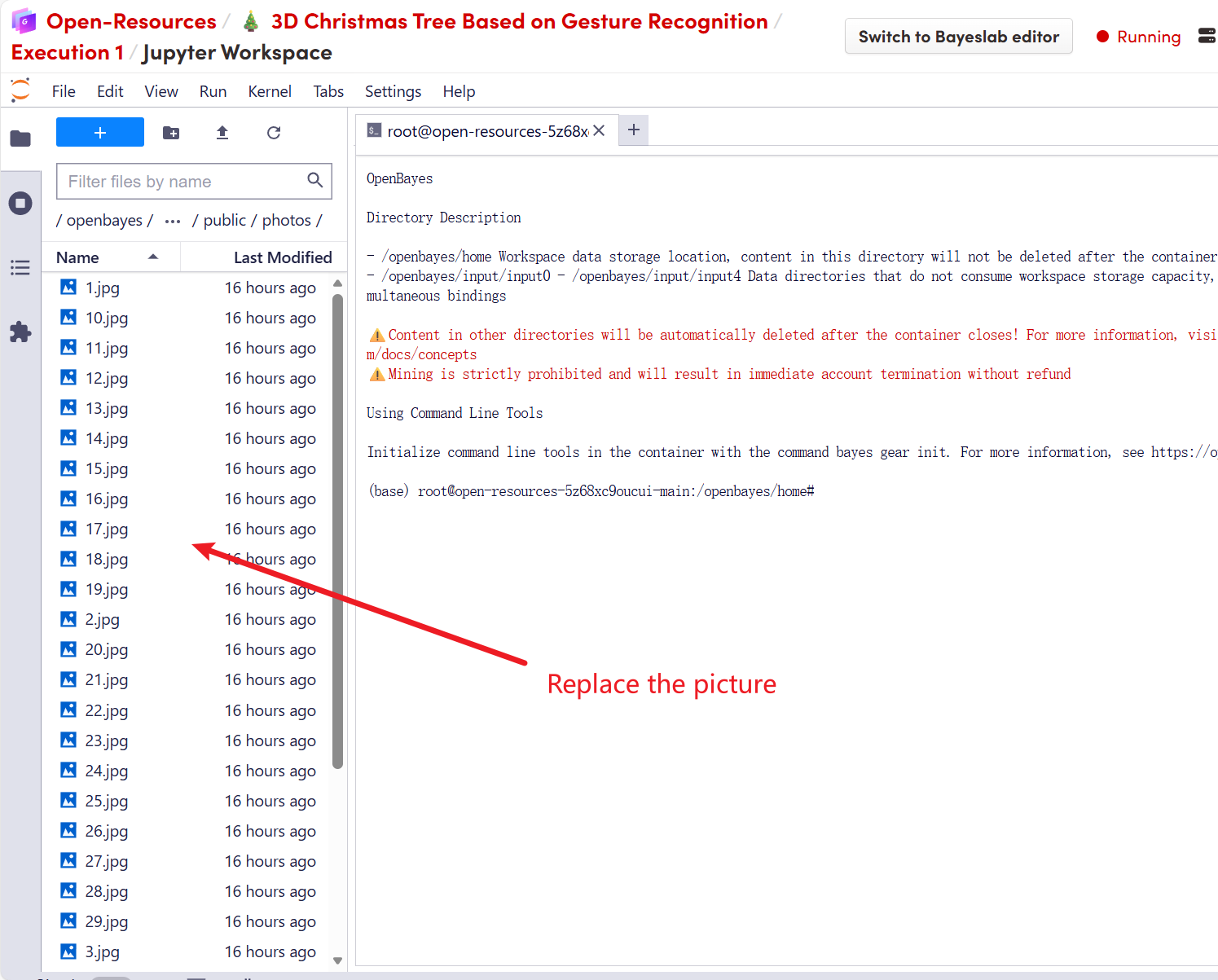Click the upload files icon
The width and height of the screenshot is (1218, 980).
222,133
